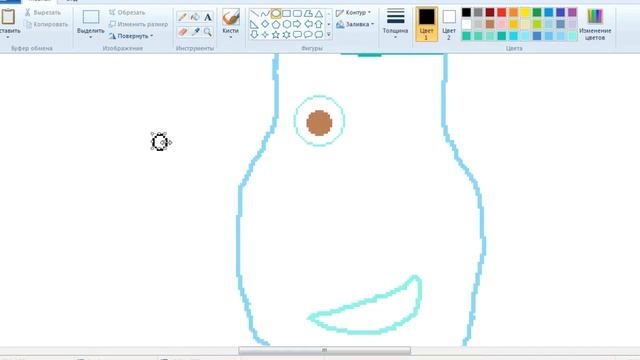Choose the Five-point star shape

pos(276,35)
